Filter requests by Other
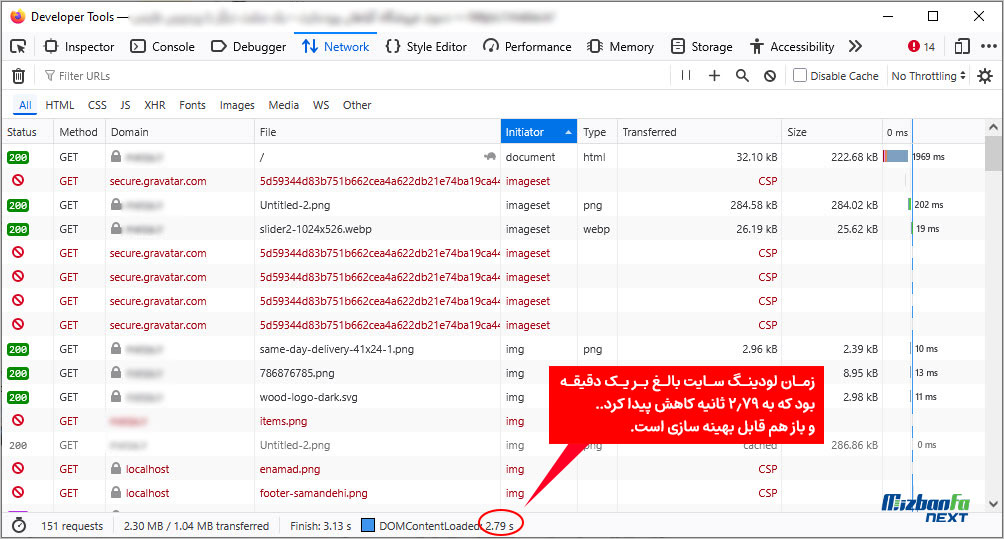The image size is (1004, 539). click(357, 105)
